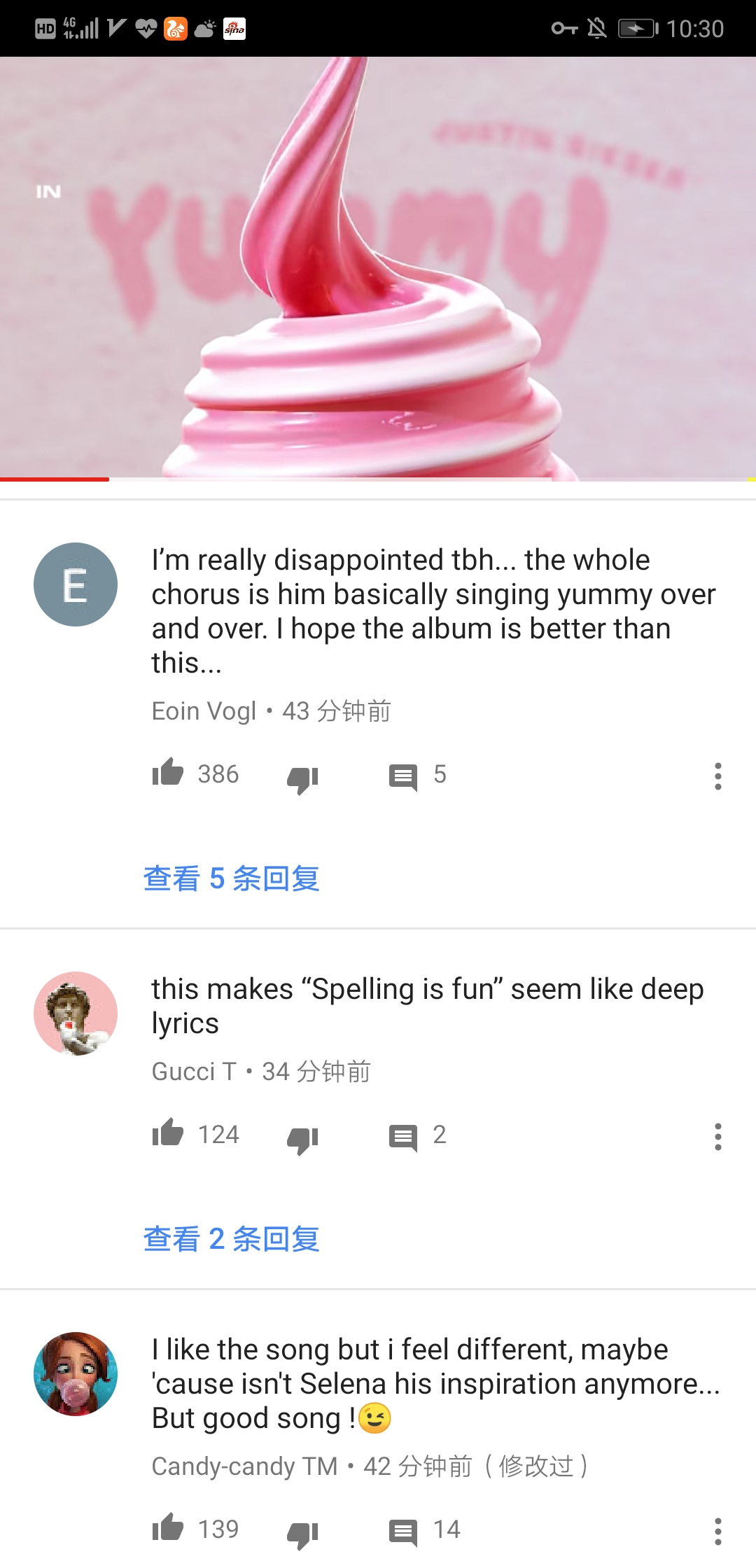Open reply icon on Gucci T's comment

click(403, 1138)
